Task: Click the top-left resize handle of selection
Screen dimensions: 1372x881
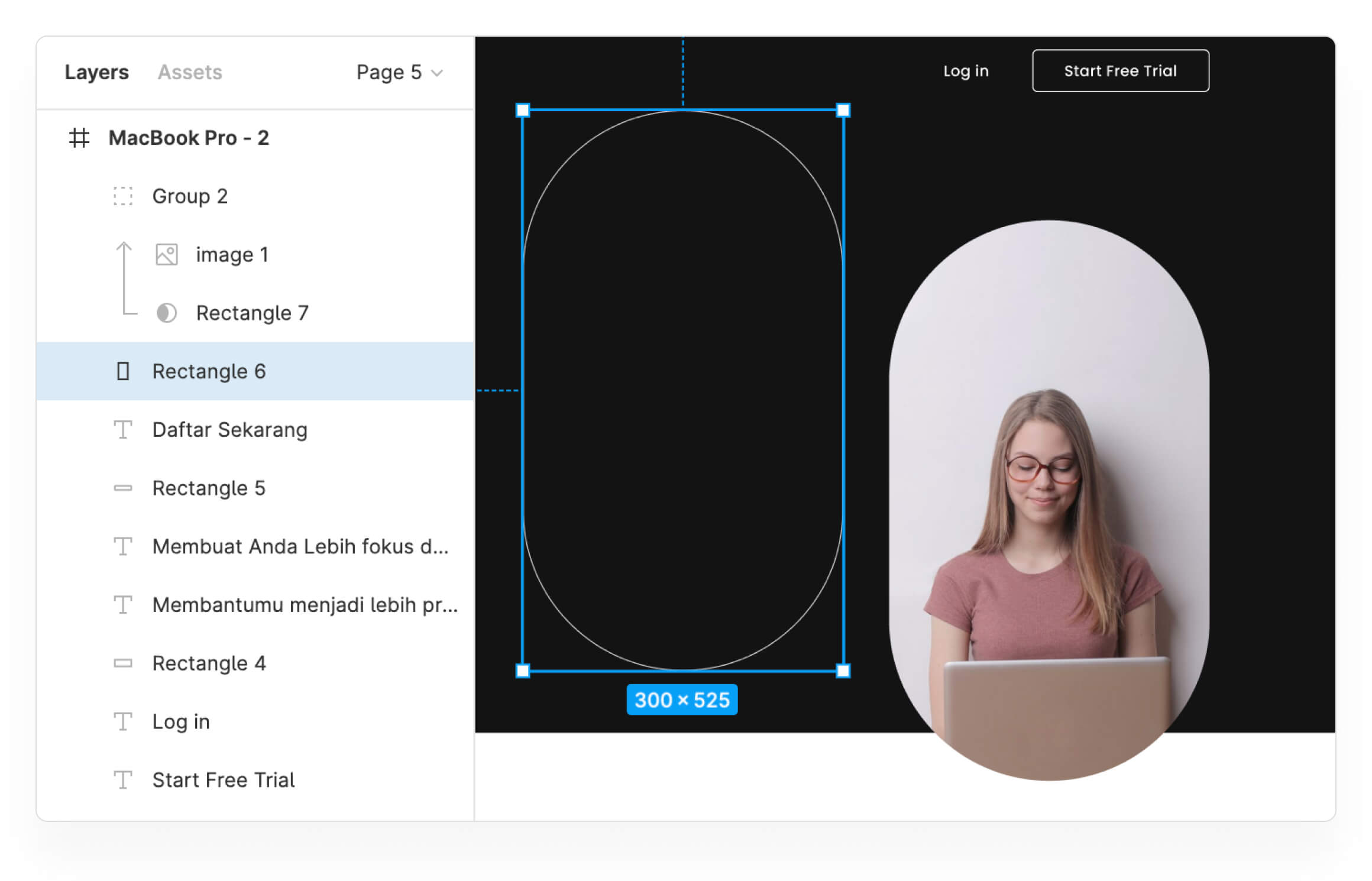Action: 523,110
